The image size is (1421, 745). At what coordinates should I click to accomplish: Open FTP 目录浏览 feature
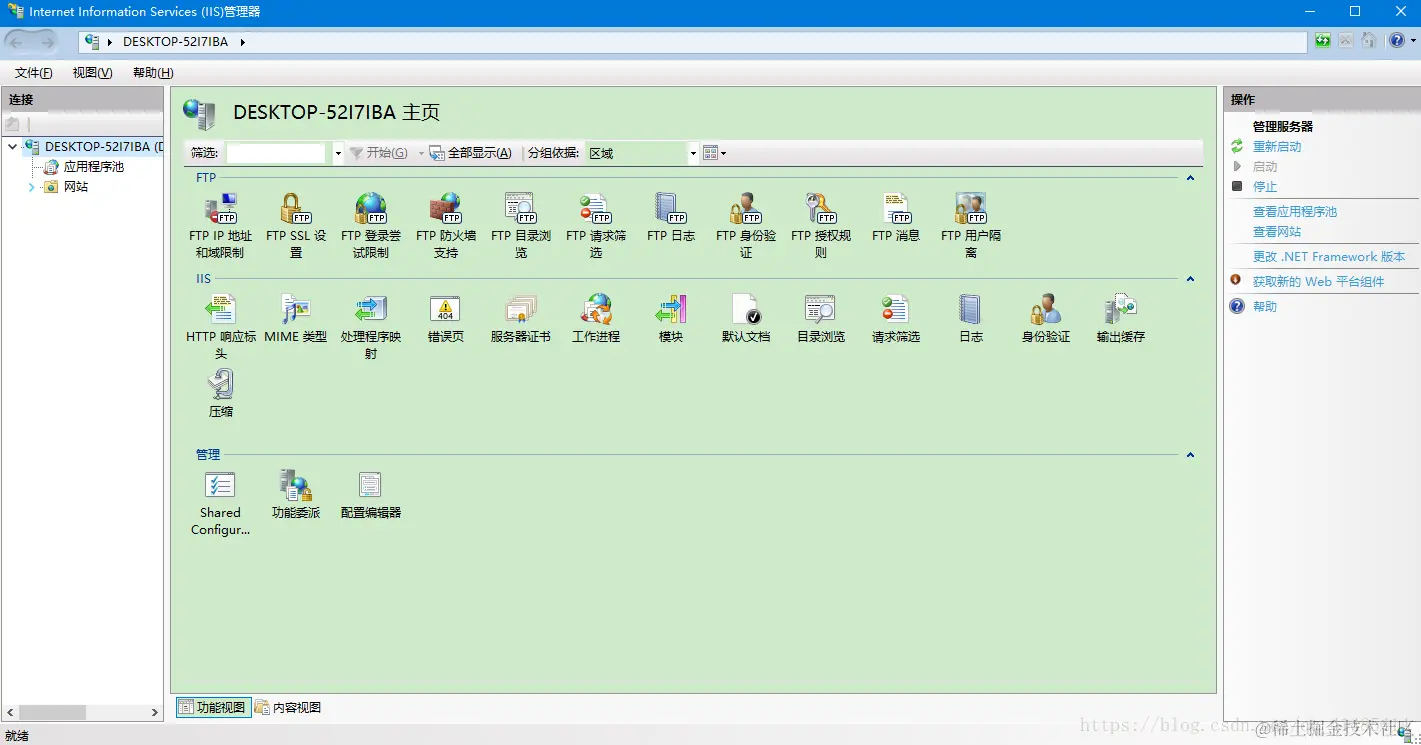521,226
